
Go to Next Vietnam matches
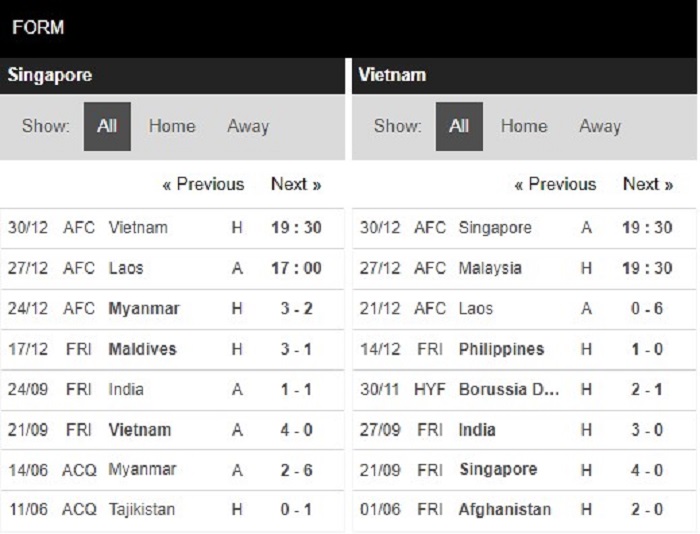pos(648,184)
